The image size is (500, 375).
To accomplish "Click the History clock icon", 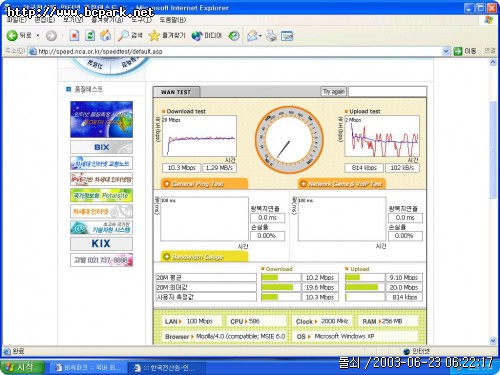I will 234,36.
